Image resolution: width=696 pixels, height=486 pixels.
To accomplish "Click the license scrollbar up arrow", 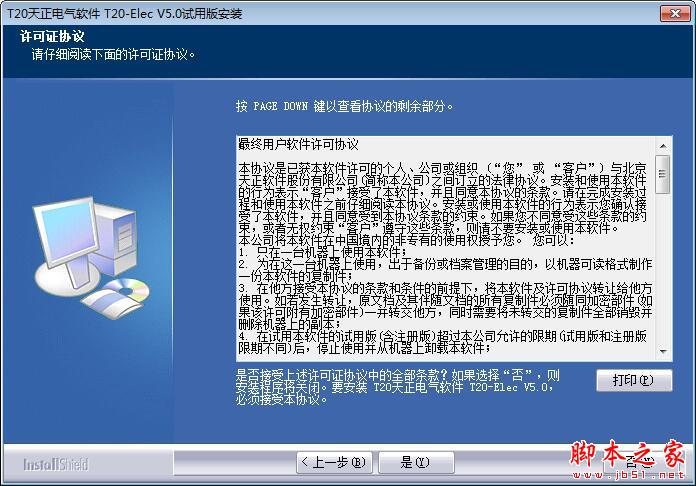I will click(663, 146).
